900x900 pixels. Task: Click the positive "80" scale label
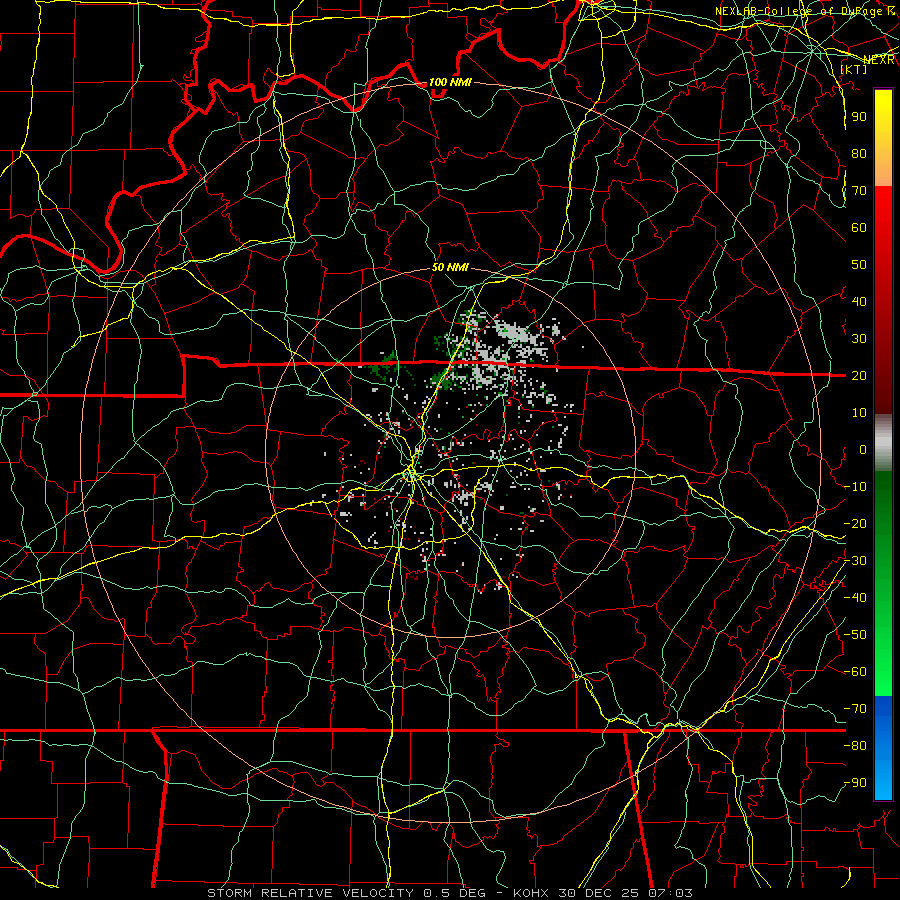(x=859, y=154)
